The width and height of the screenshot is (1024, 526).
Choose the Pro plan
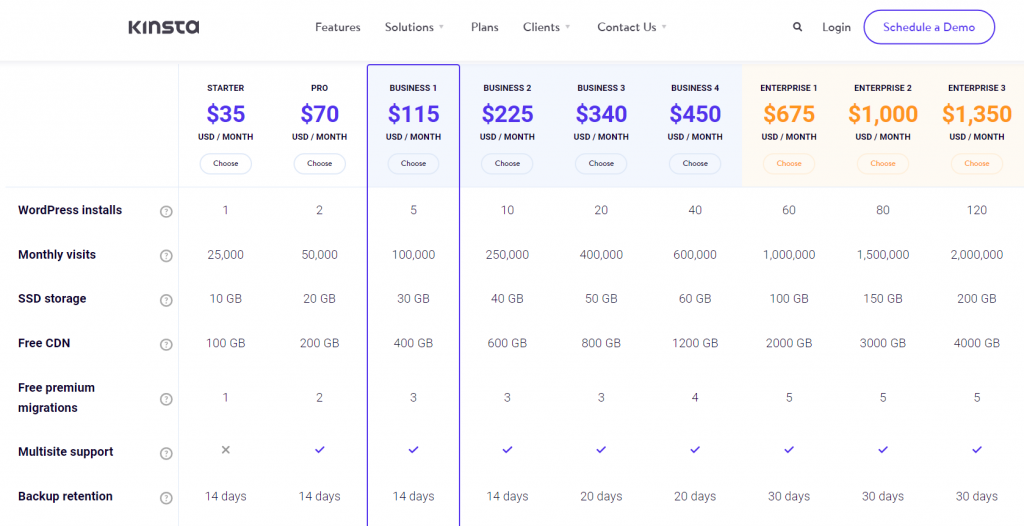coord(319,163)
